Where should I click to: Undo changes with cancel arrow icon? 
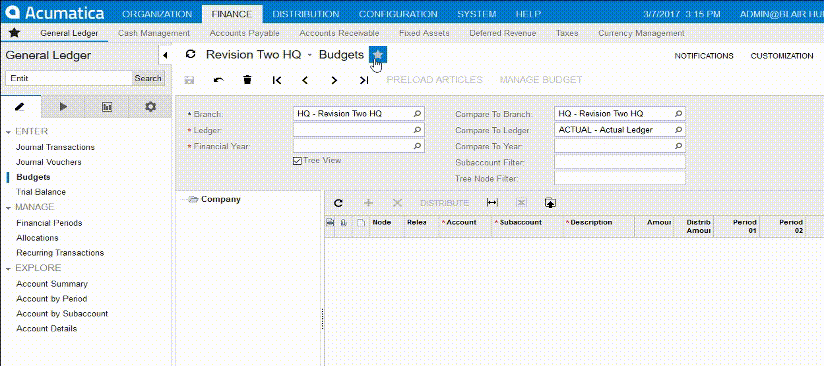pos(219,80)
